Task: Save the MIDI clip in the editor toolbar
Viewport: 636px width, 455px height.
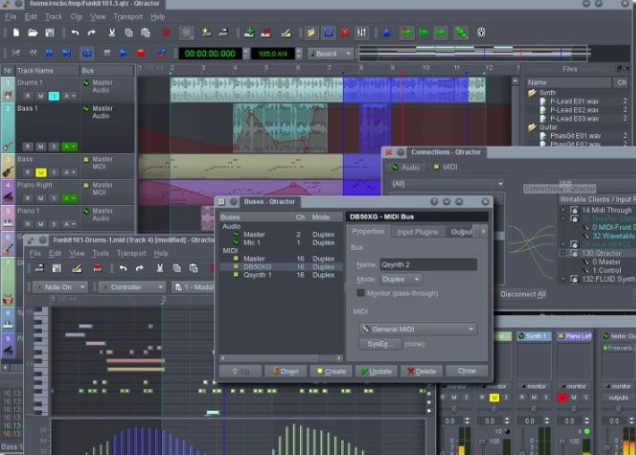Action: tap(57, 268)
